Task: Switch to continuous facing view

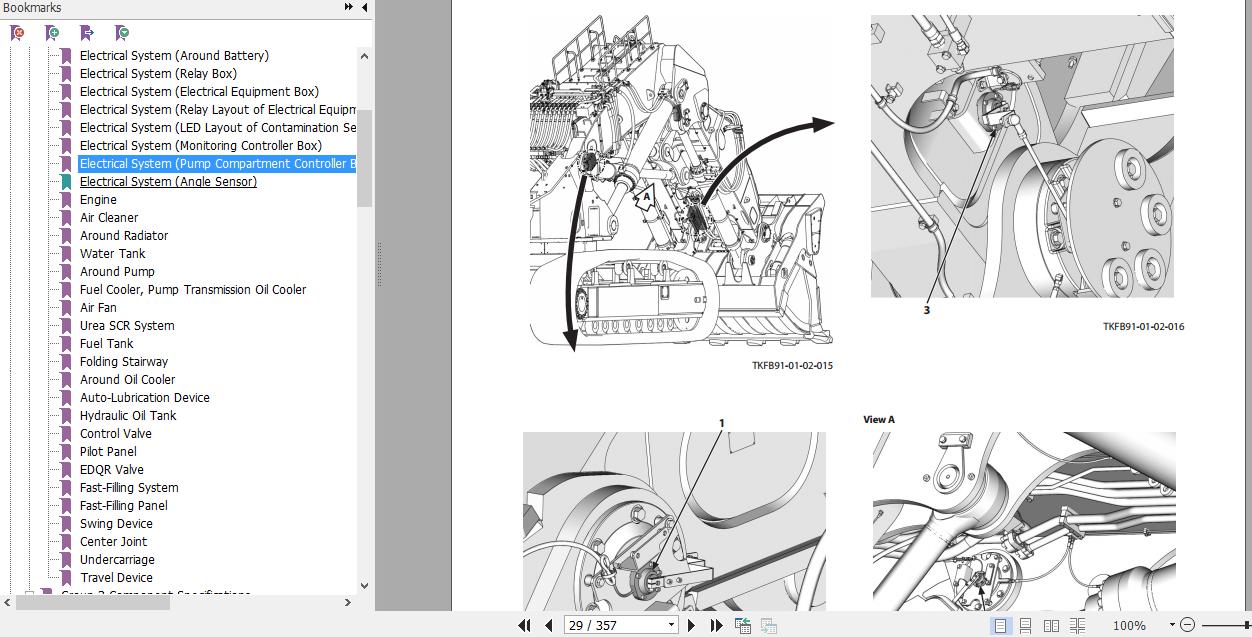Action: [1077, 625]
